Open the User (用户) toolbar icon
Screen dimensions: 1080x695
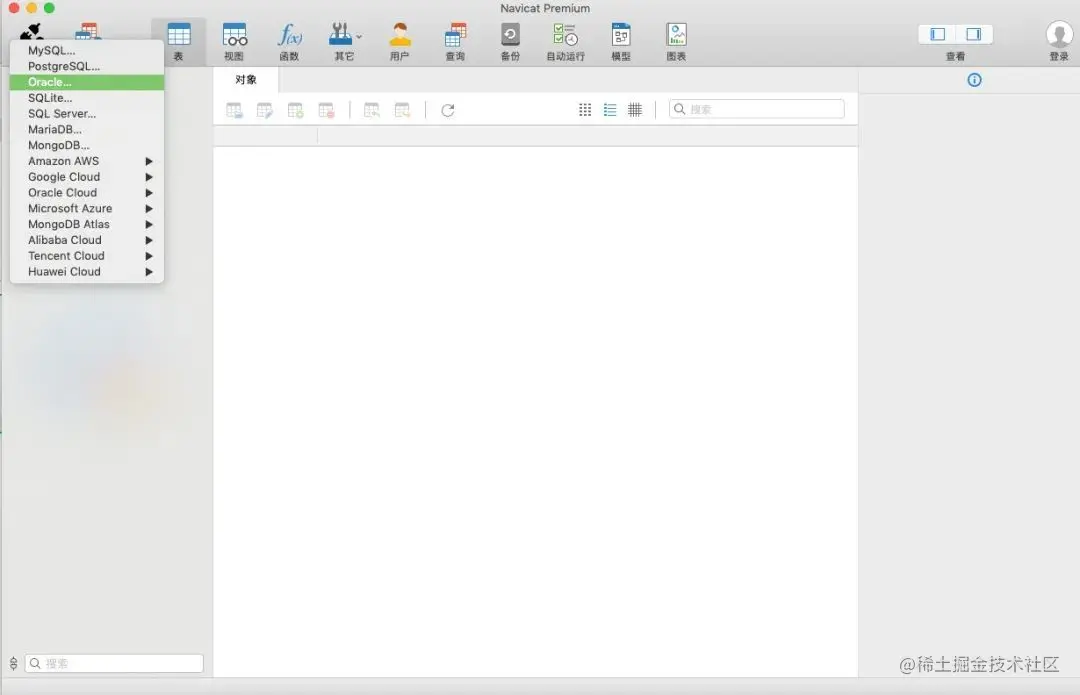[x=399, y=41]
